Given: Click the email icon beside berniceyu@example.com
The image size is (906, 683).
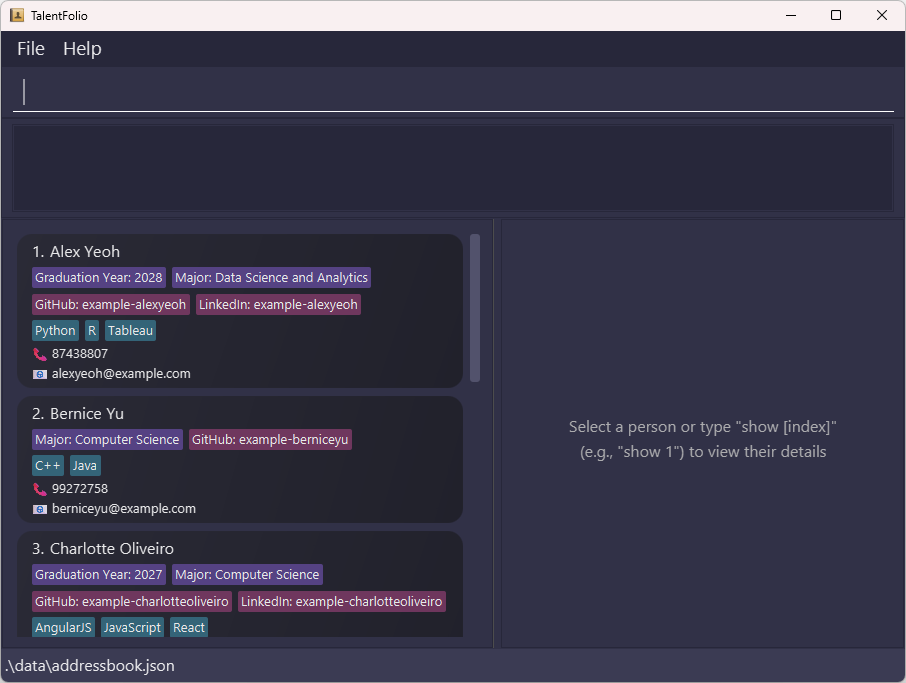Looking at the screenshot, I should pos(40,509).
